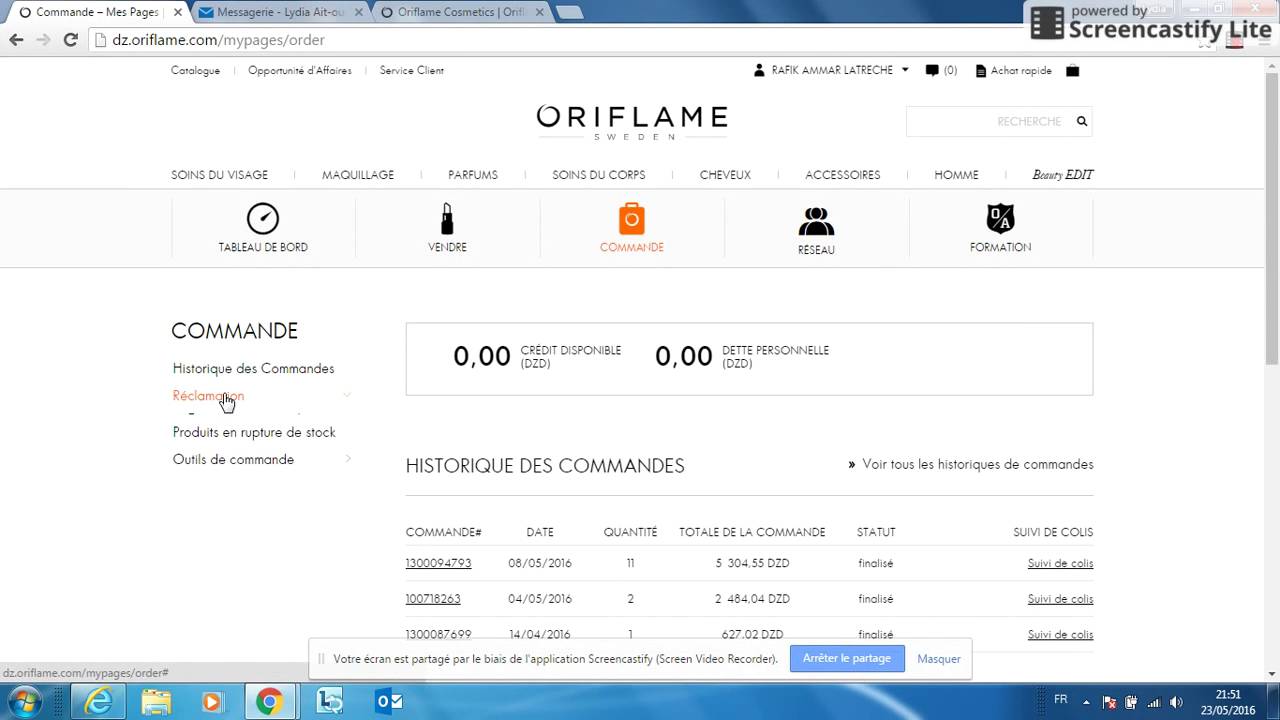This screenshot has width=1280, height=720.
Task: Click the 08/05/2016 order date
Action: click(x=540, y=563)
